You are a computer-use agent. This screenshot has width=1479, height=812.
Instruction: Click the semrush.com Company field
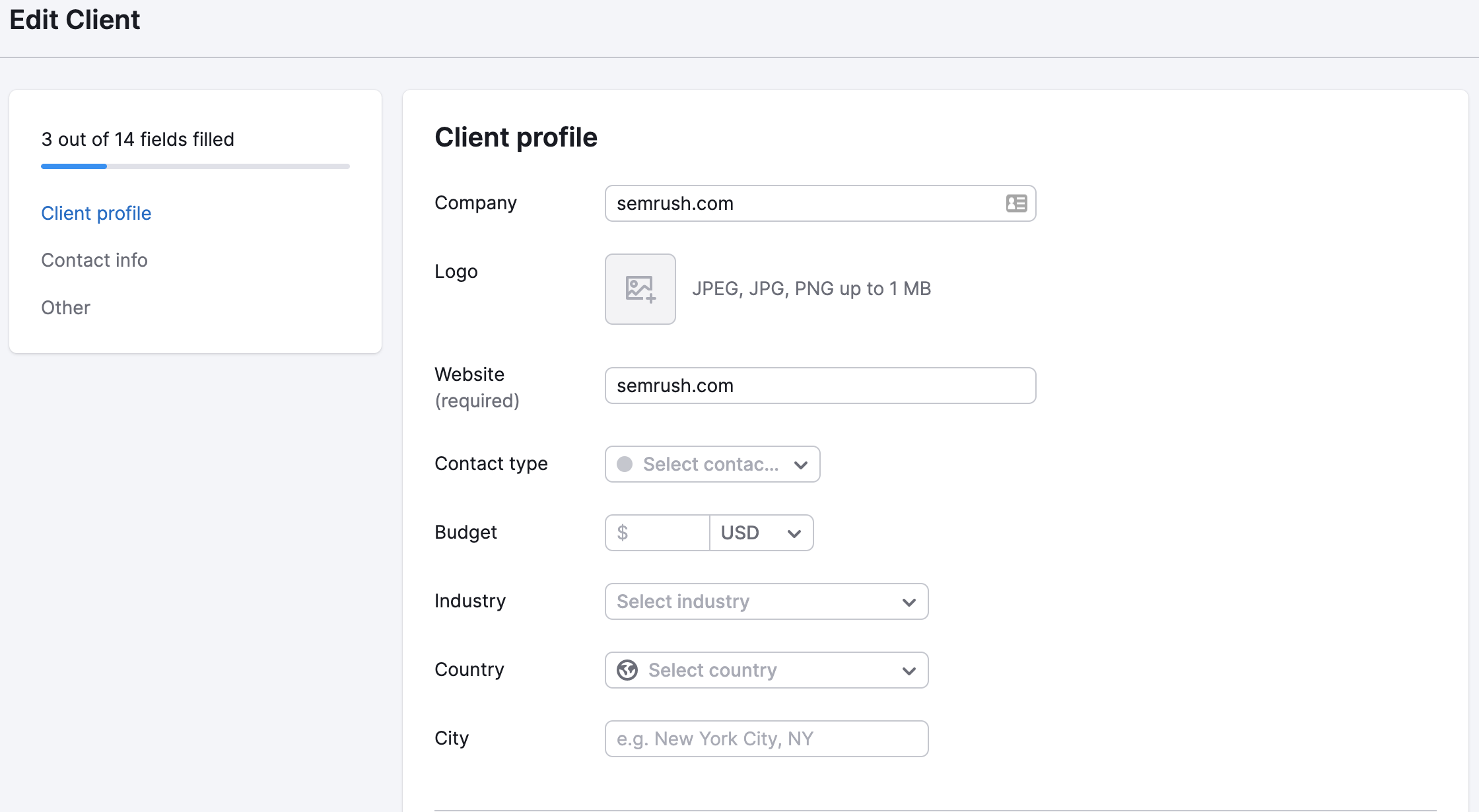coord(821,203)
